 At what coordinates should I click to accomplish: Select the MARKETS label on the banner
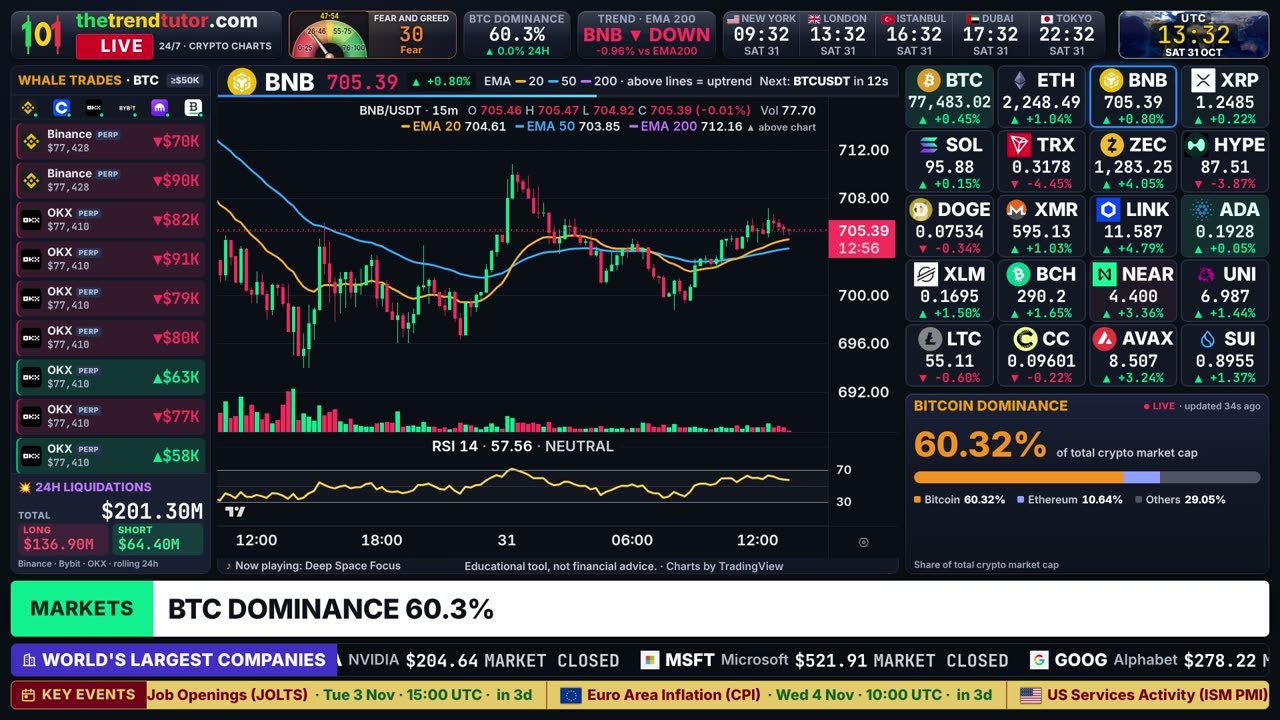coord(82,608)
